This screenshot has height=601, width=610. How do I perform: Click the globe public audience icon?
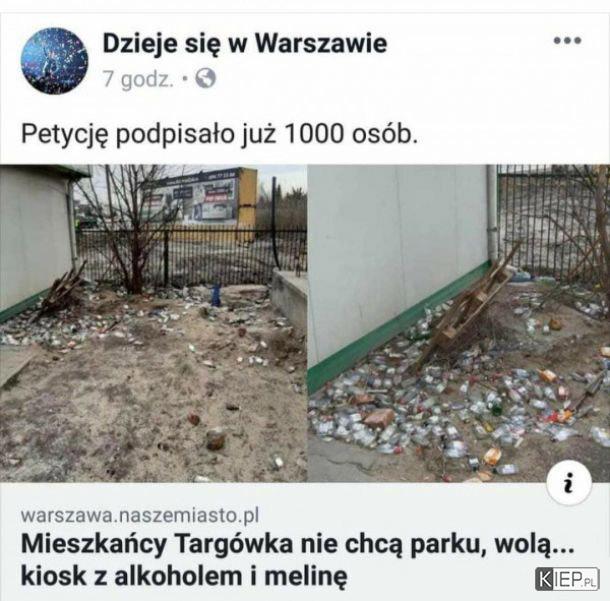(205, 78)
